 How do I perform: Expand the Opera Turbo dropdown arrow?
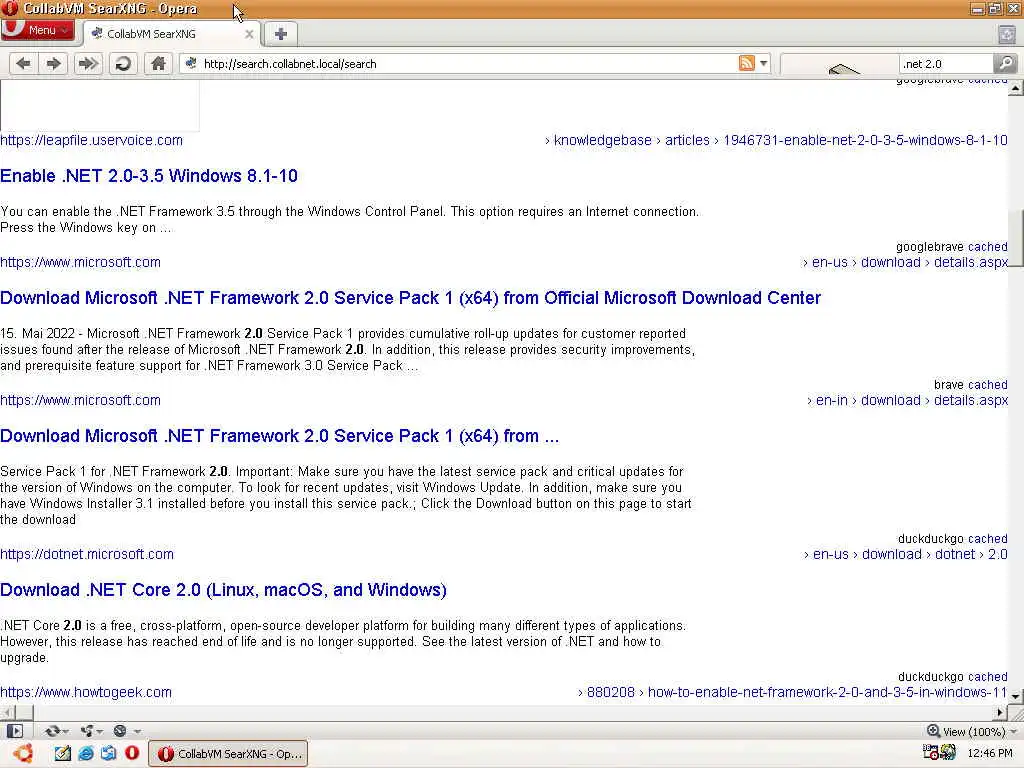pos(136,731)
